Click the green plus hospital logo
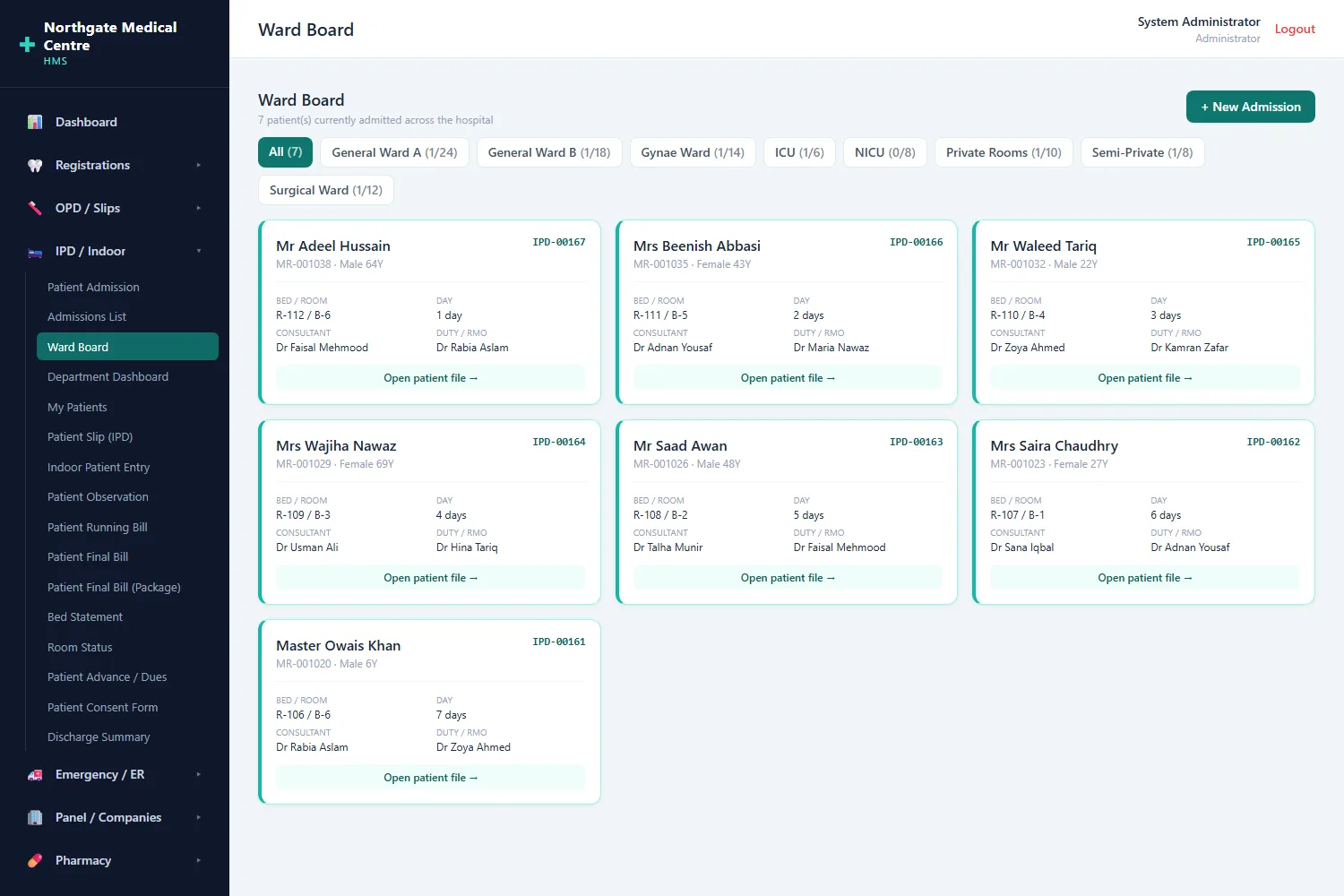This screenshot has height=896, width=1344. pyautogui.click(x=28, y=44)
